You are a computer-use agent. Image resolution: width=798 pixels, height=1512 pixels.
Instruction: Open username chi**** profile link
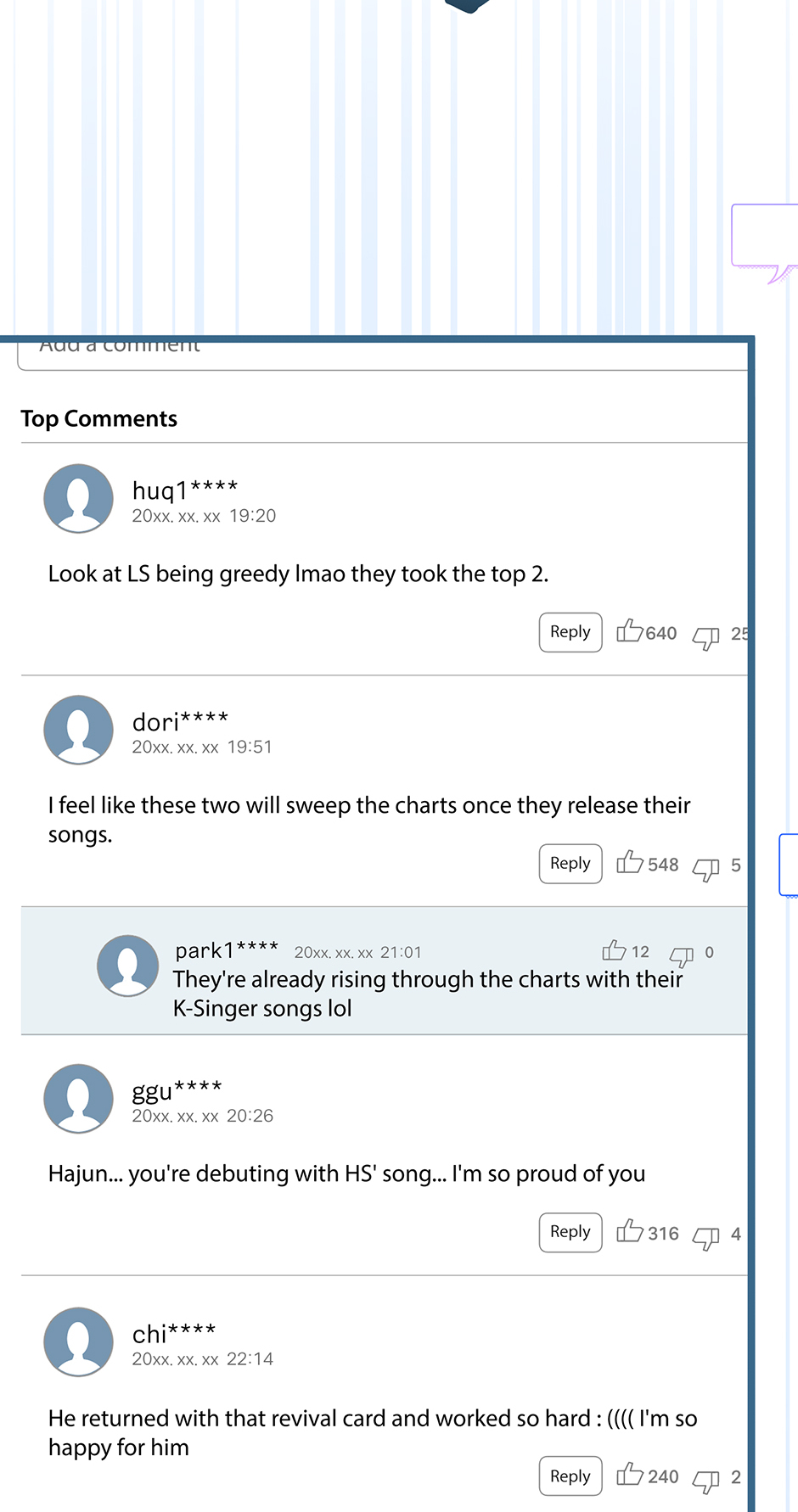pos(174,1334)
